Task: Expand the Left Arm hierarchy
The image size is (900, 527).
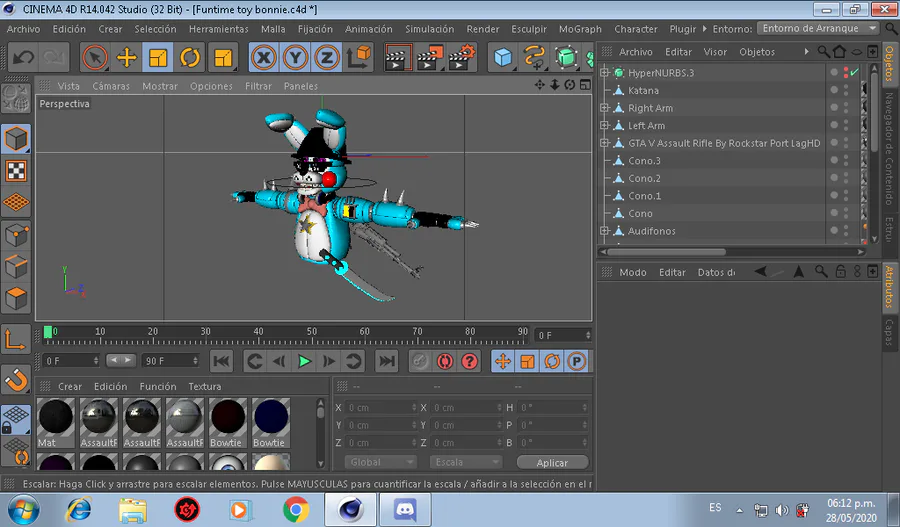Action: [x=604, y=125]
